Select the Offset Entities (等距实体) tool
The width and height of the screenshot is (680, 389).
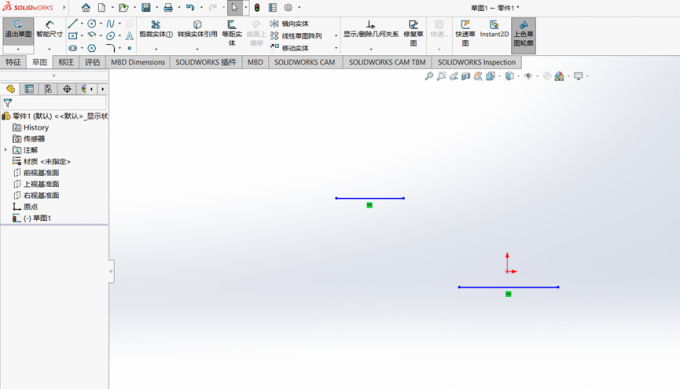tap(232, 33)
